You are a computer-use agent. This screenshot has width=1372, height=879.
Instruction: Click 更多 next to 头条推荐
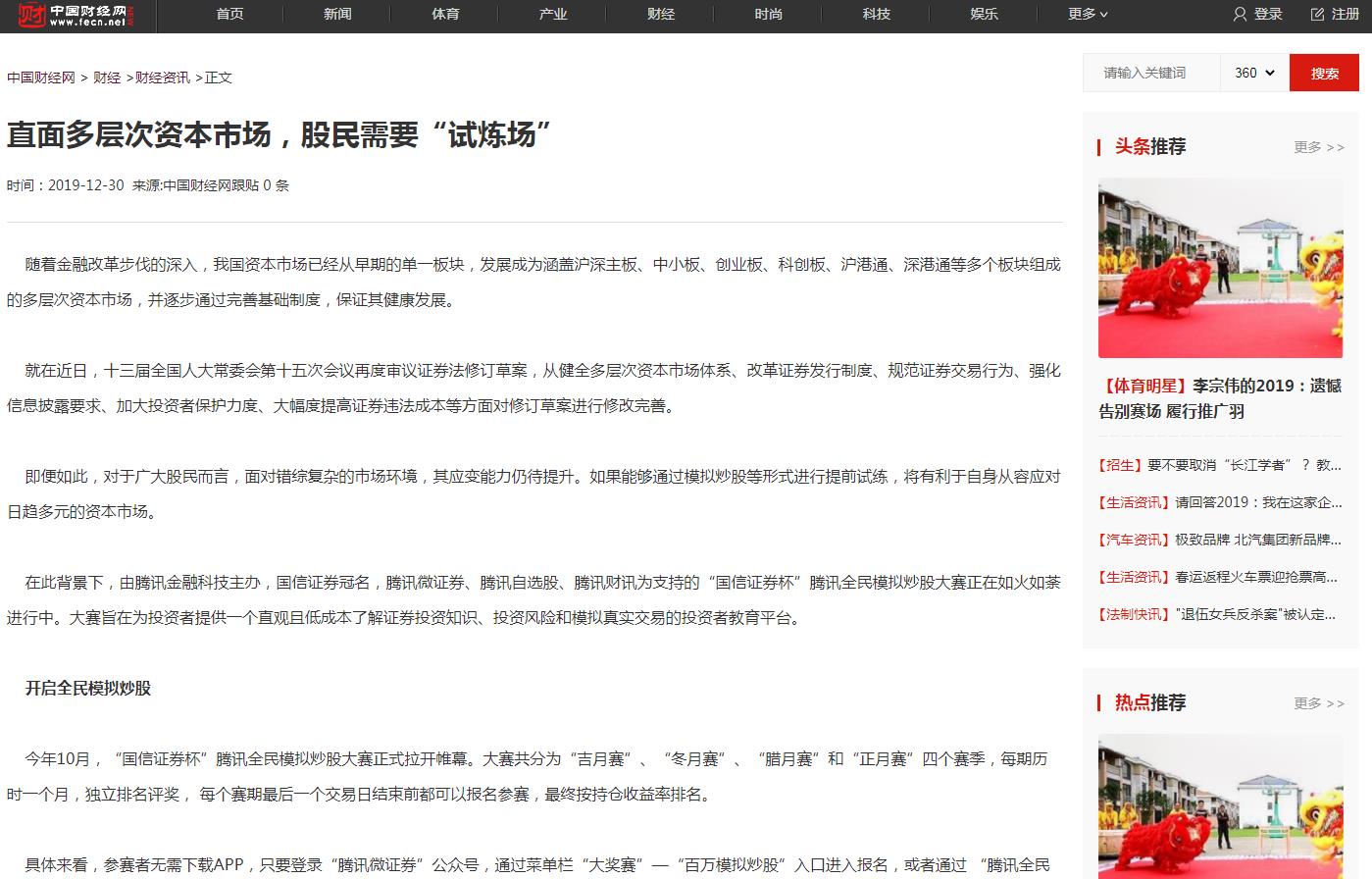click(x=1319, y=147)
